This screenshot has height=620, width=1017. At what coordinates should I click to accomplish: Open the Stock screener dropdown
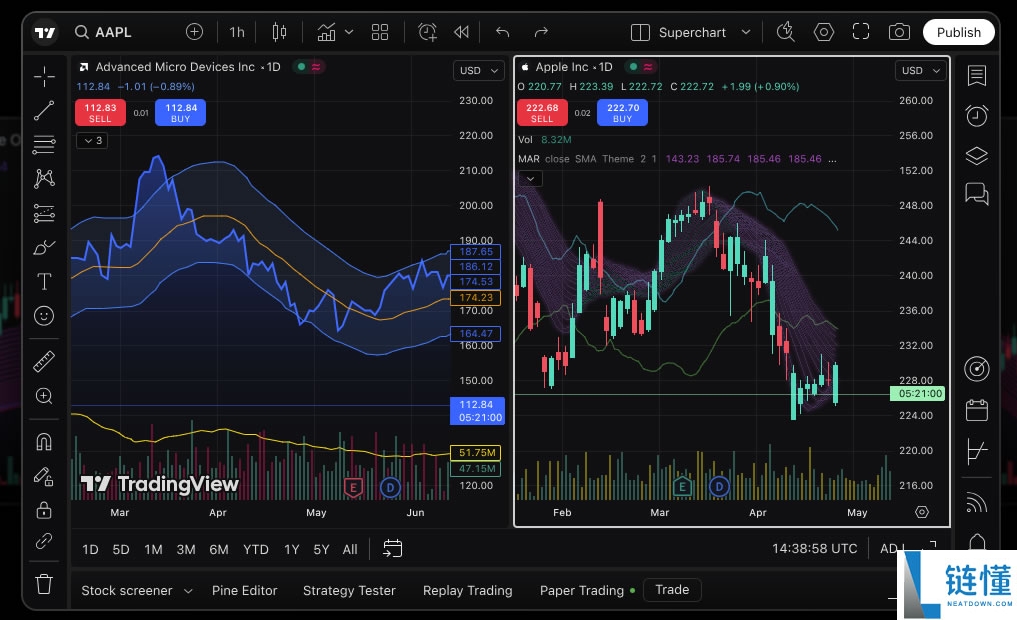137,591
